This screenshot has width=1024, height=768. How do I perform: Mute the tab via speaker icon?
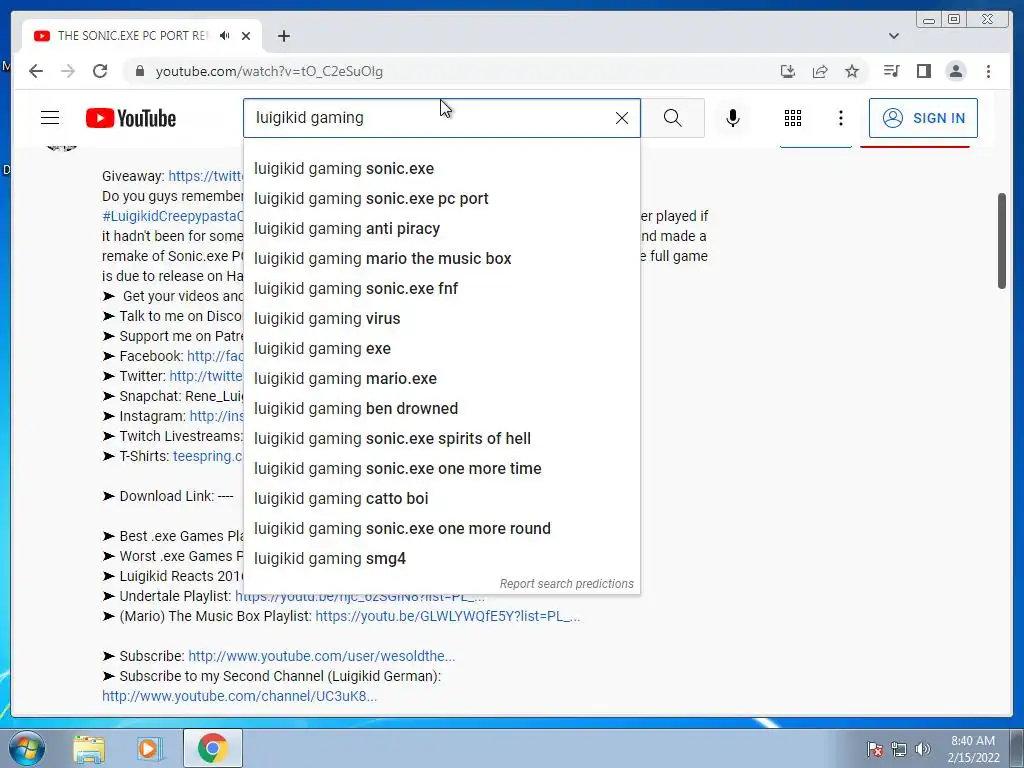click(225, 36)
